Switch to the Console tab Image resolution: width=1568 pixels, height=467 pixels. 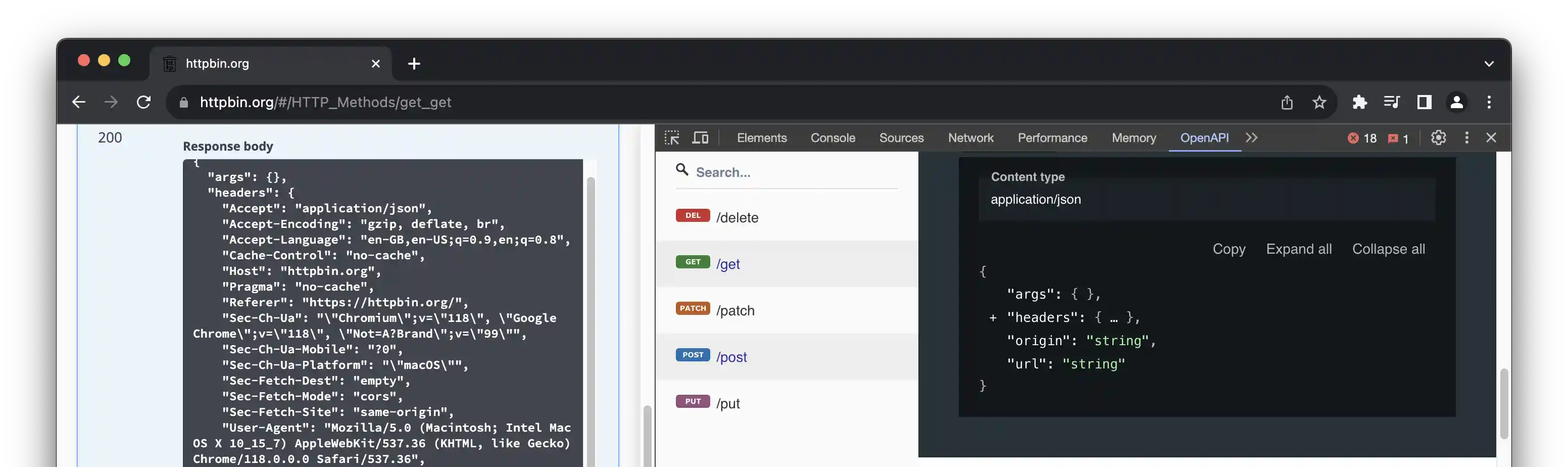[832, 138]
